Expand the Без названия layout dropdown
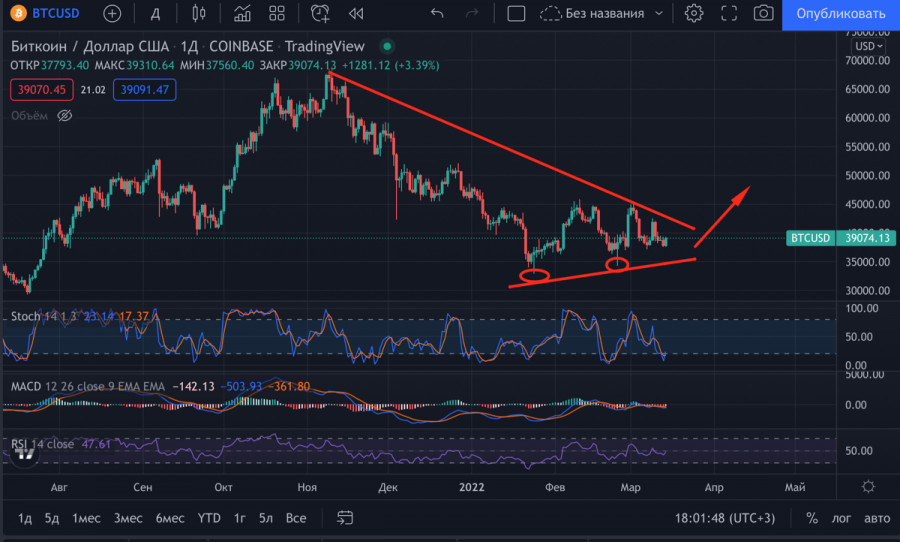 pyautogui.click(x=659, y=13)
